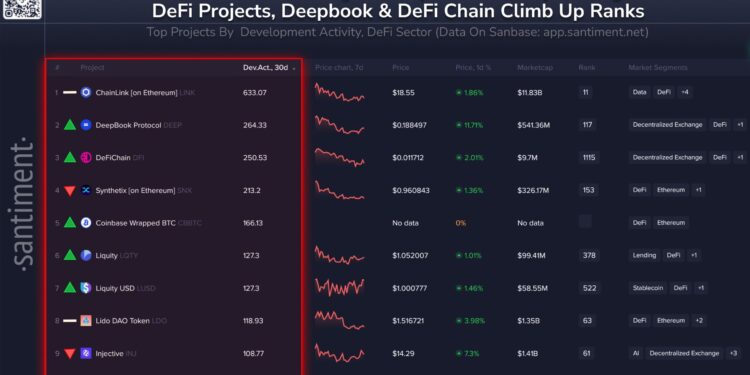Click the Ethereum tag in Coinbase Wrapped BTC row
The image size is (750, 375).
click(x=671, y=223)
